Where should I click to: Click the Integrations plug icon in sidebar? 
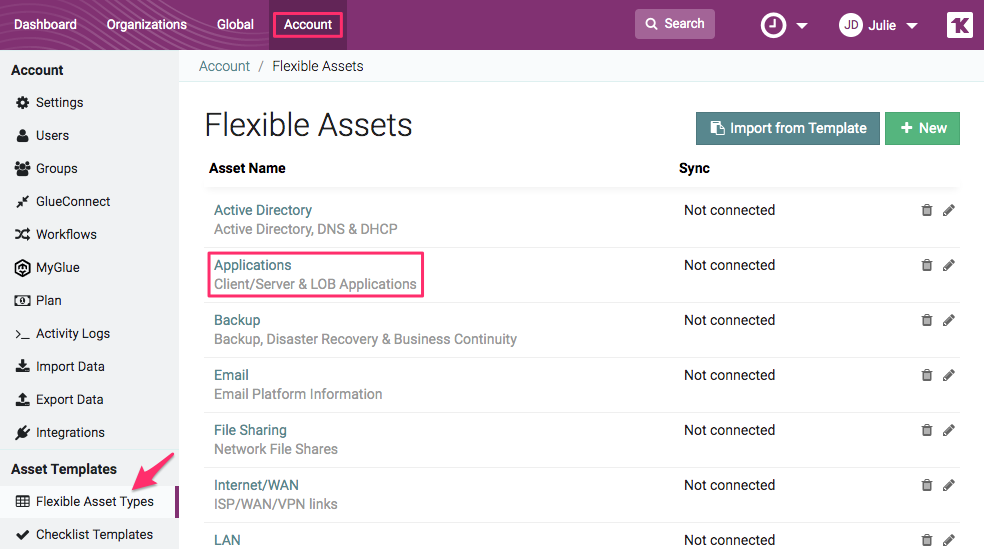click(x=23, y=432)
